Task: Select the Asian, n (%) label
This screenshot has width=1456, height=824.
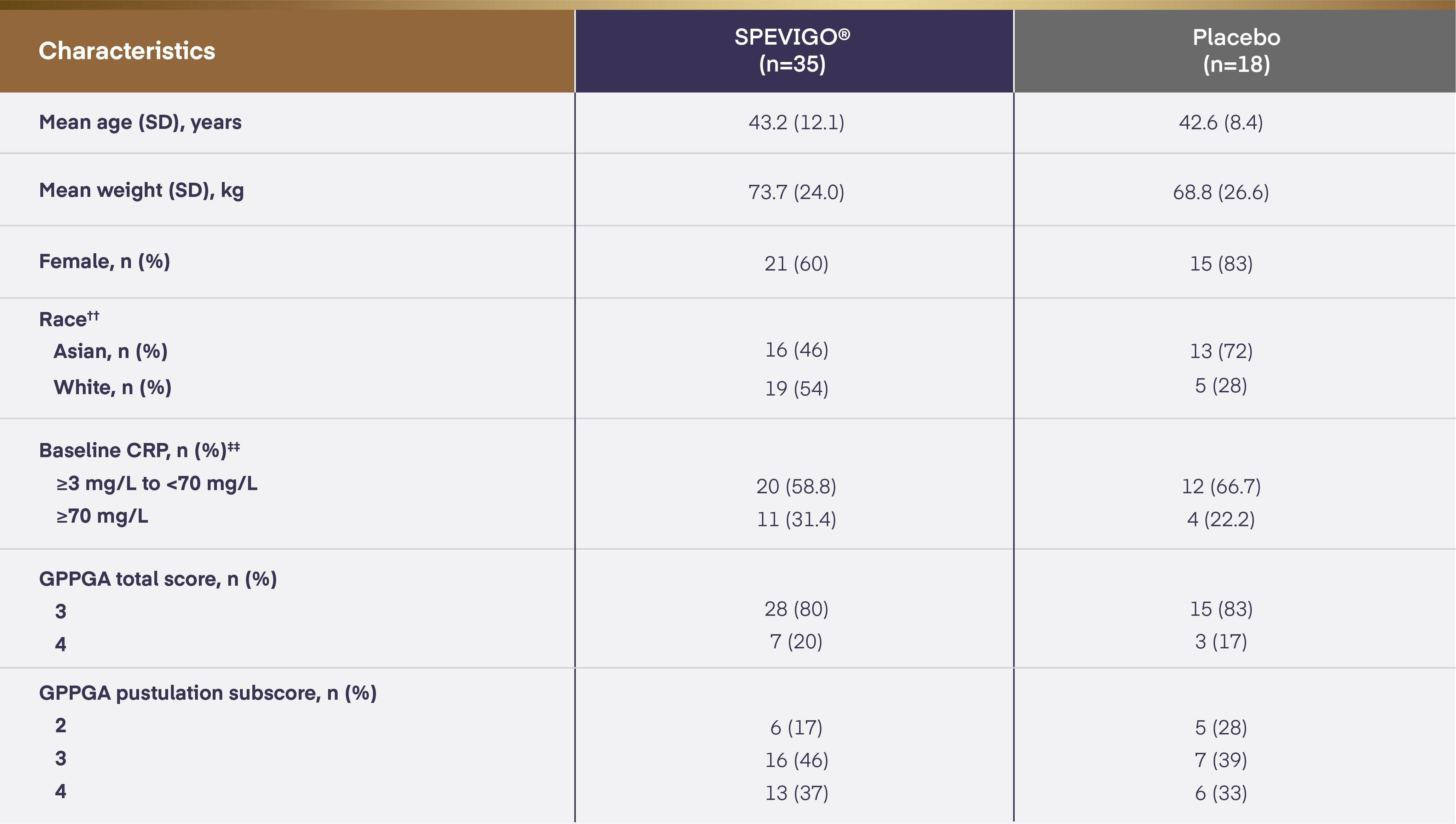Action: click(111, 351)
